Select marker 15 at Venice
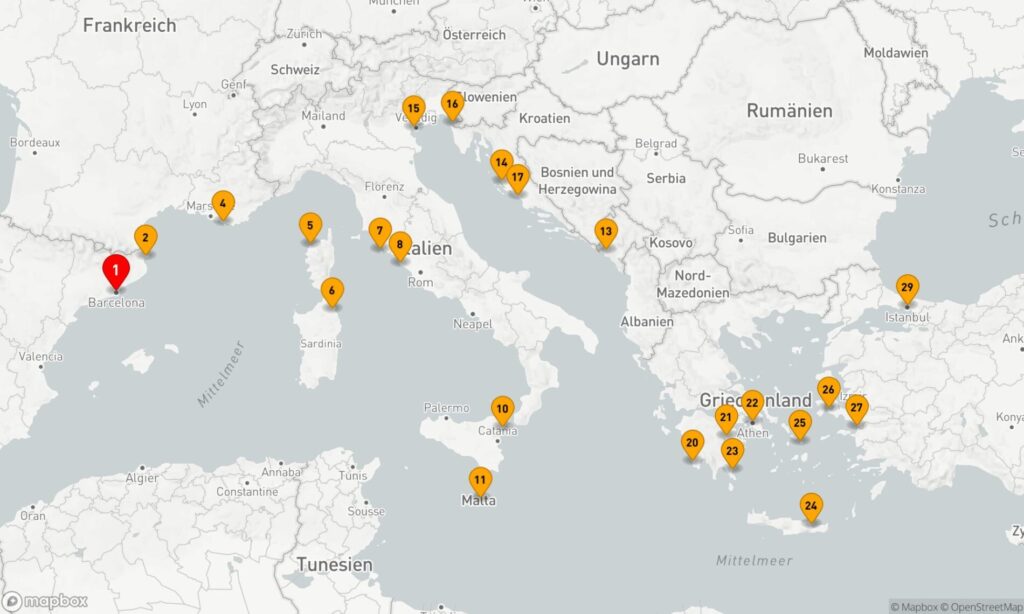 [413, 109]
